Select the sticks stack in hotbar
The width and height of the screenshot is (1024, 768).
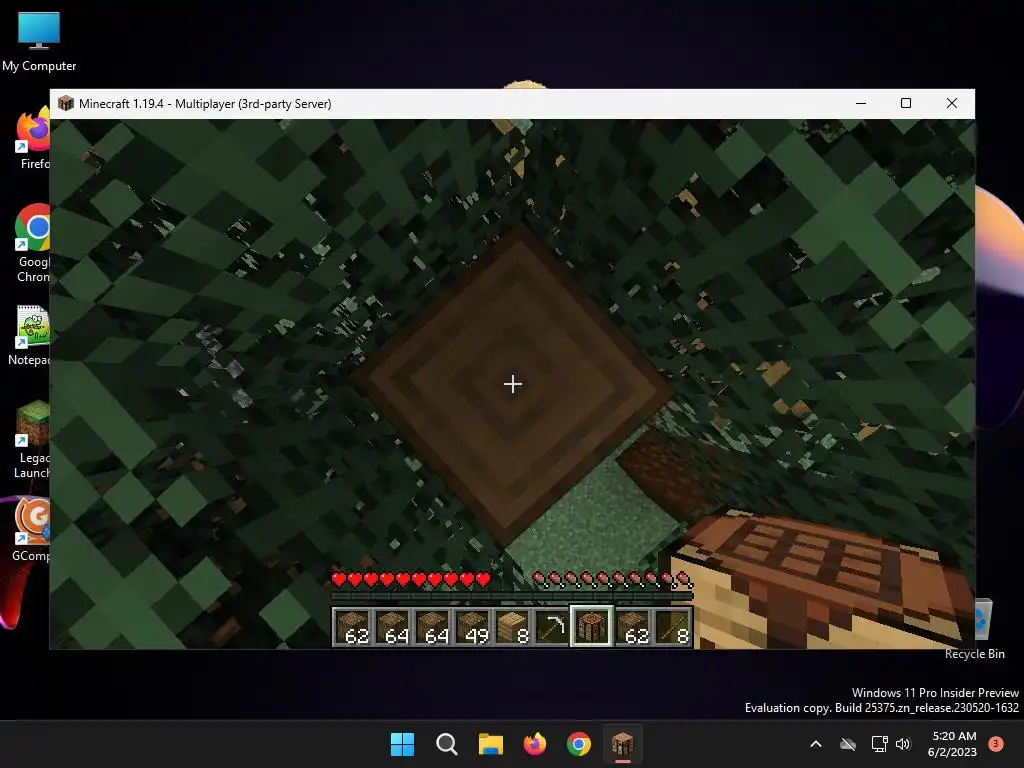click(x=673, y=627)
